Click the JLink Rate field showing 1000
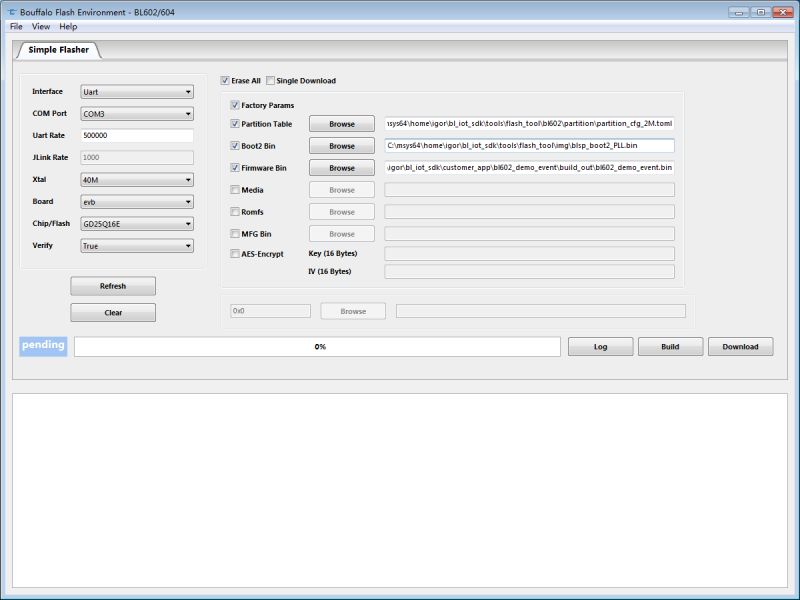This screenshot has height=600, width=800. tap(137, 158)
